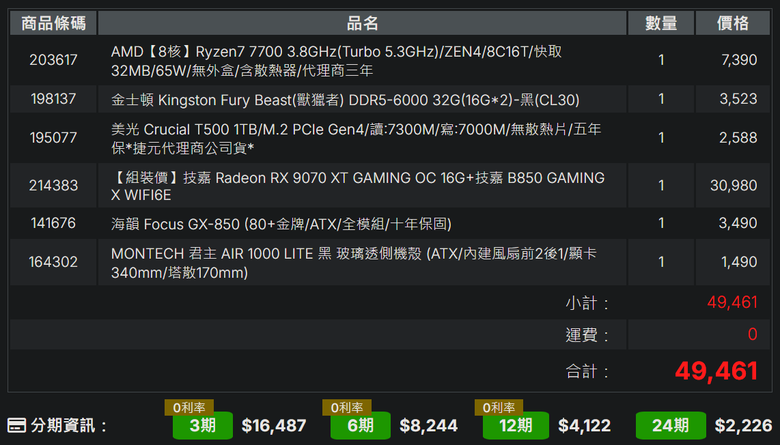
Task: Click the 分期資訊 label
Action: point(69,426)
